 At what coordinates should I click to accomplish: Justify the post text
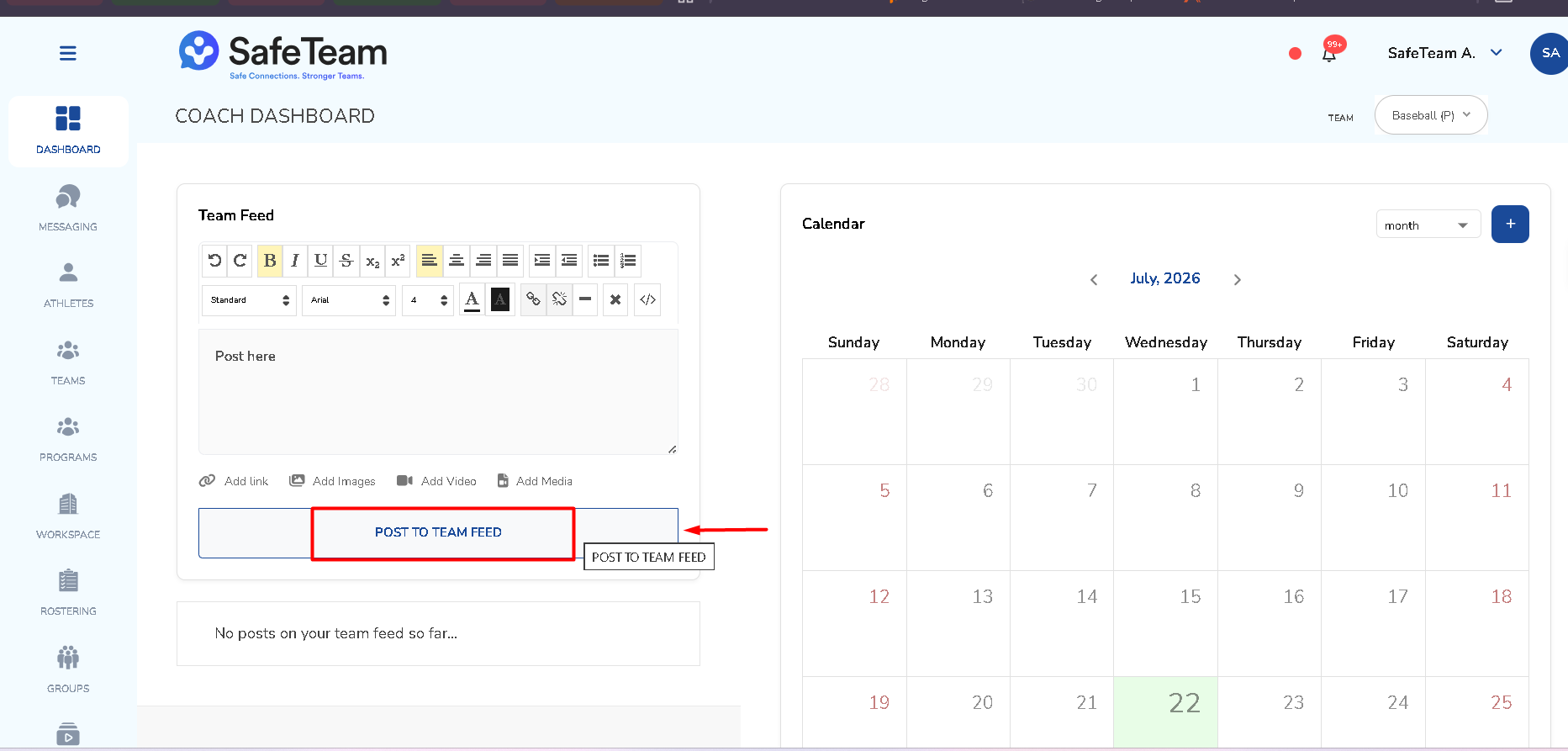pyautogui.click(x=510, y=261)
